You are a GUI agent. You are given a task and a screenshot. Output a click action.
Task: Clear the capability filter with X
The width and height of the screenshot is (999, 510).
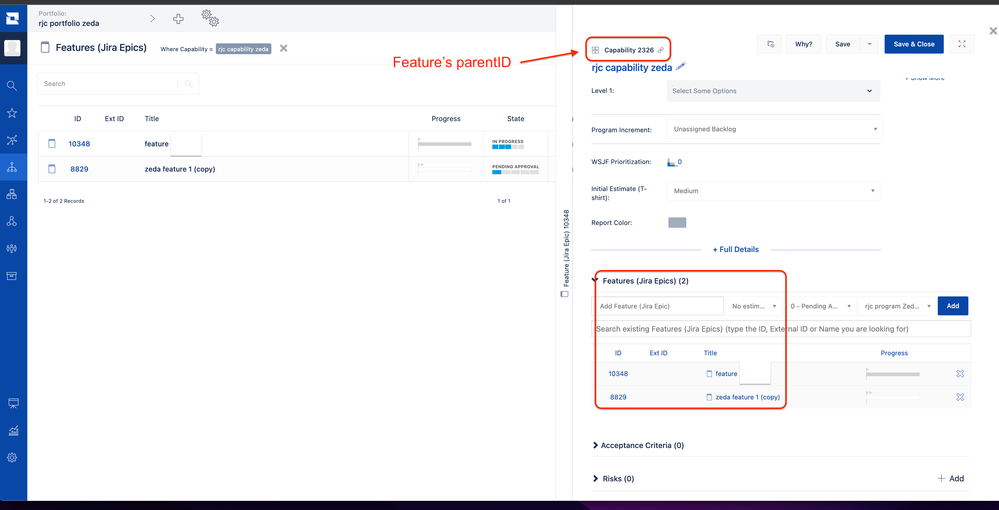pyautogui.click(x=284, y=48)
